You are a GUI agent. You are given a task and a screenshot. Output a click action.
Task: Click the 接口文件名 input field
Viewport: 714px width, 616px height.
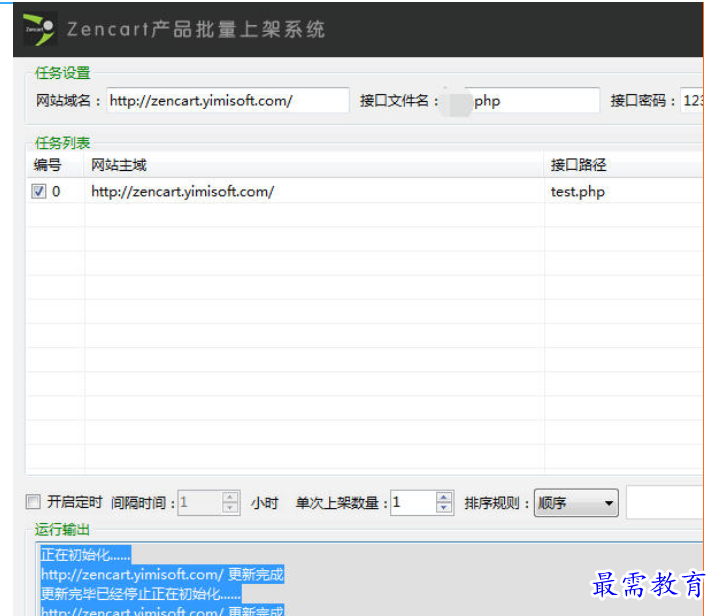tap(522, 100)
